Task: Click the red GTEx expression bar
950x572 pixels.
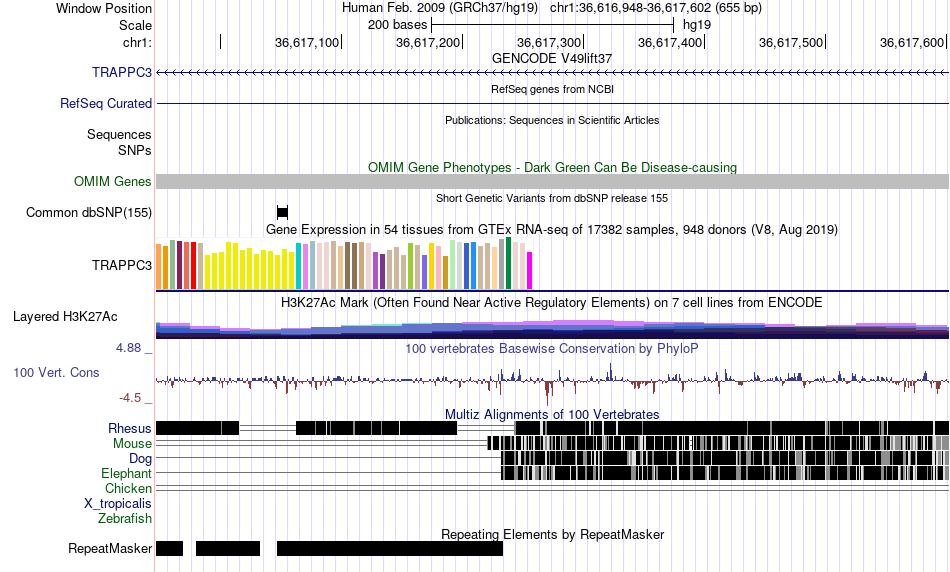Action: coord(193,265)
